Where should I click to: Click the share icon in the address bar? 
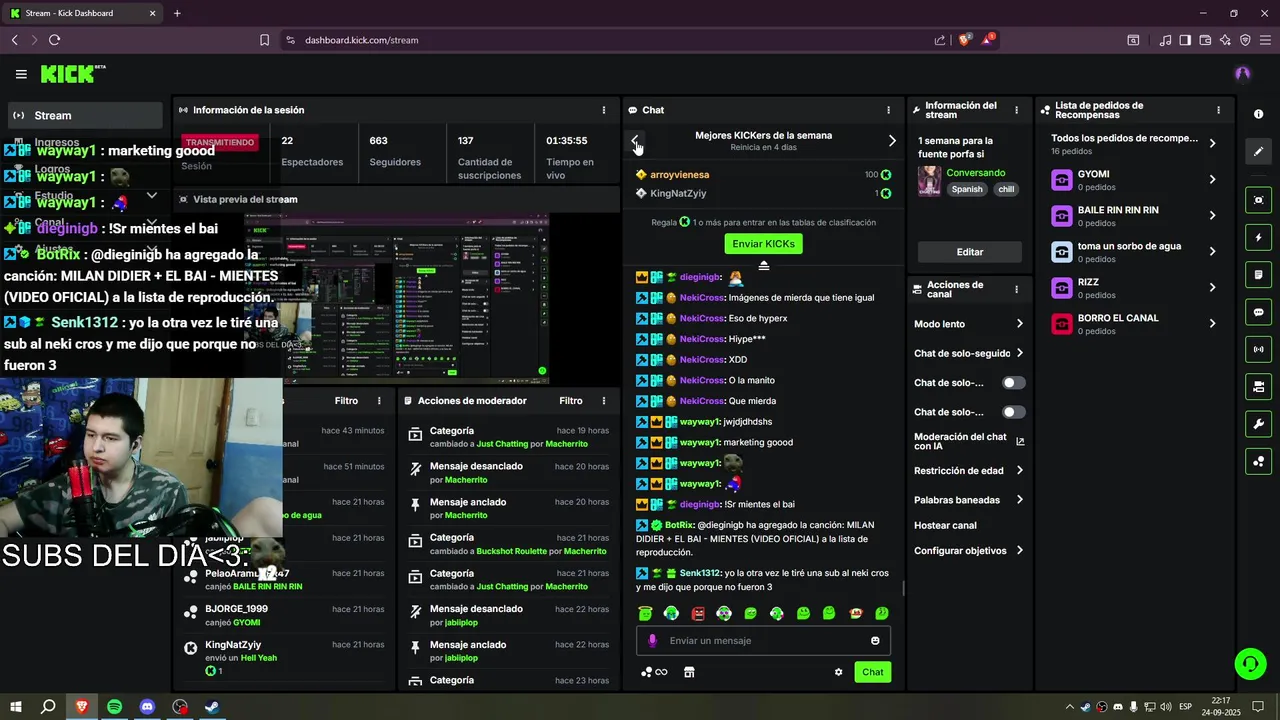pos(940,40)
